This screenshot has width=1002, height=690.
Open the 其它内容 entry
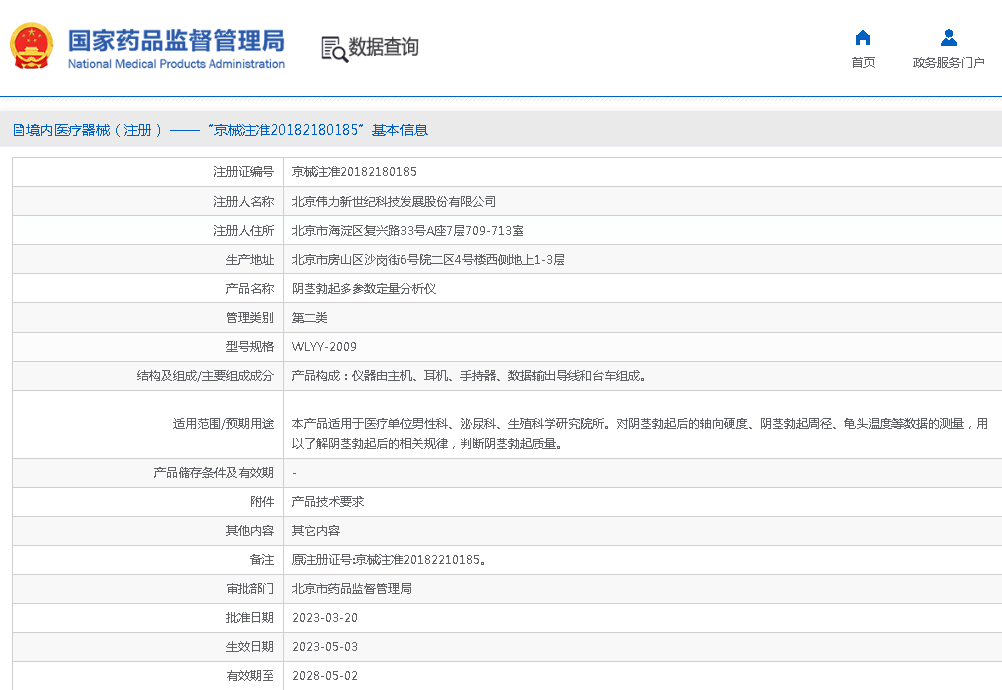coord(315,531)
